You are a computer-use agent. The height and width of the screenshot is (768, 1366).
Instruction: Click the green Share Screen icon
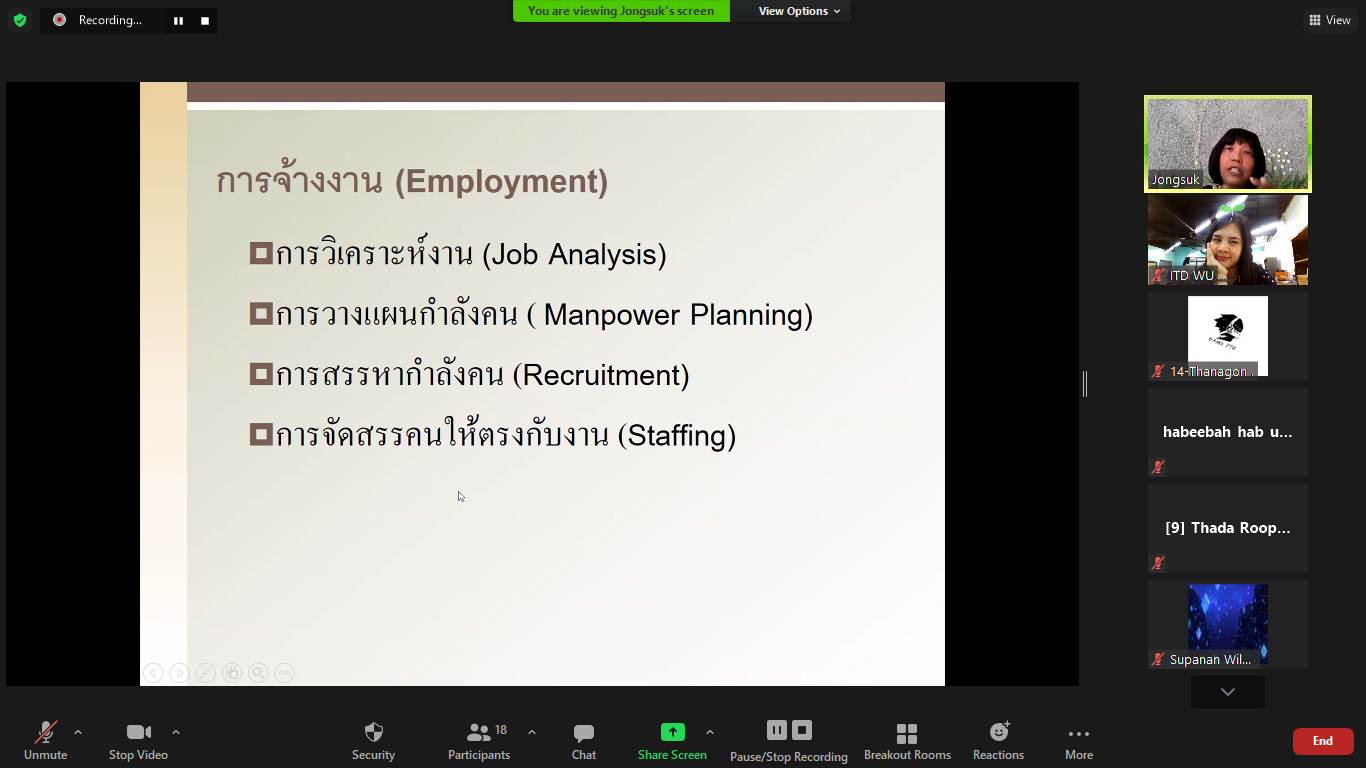click(x=672, y=732)
